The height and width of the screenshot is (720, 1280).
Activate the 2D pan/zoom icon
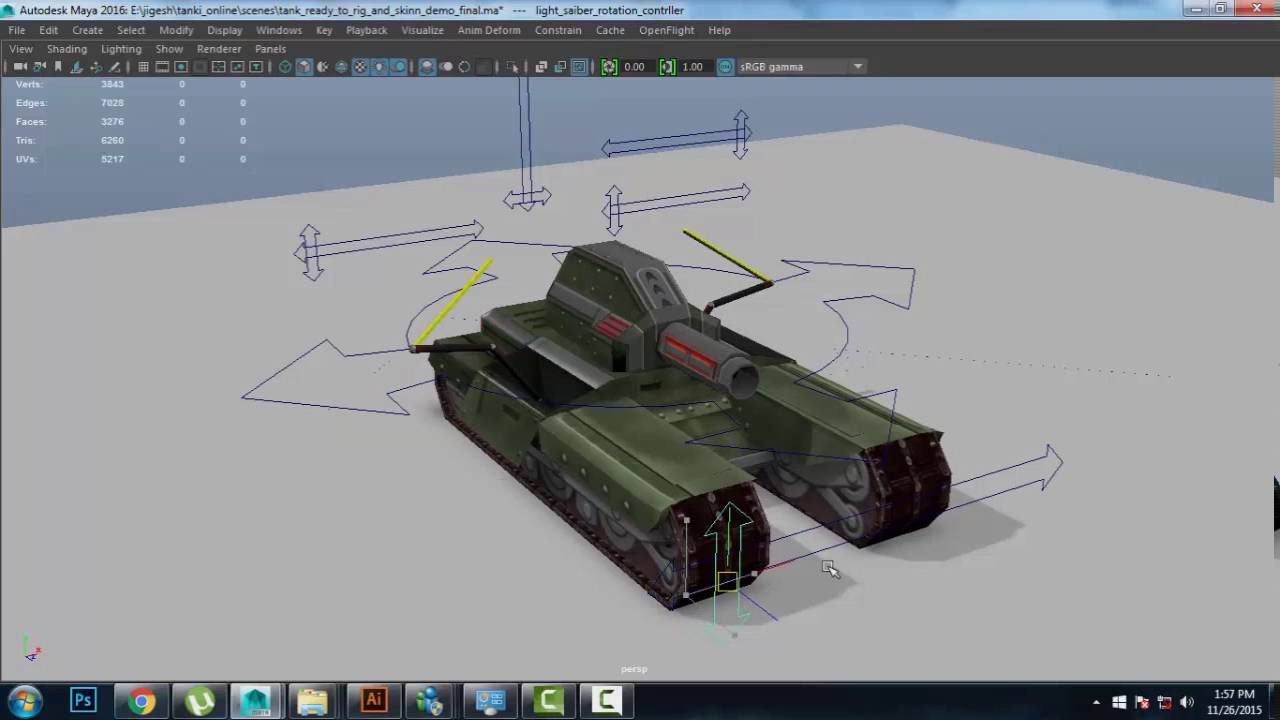click(x=96, y=67)
